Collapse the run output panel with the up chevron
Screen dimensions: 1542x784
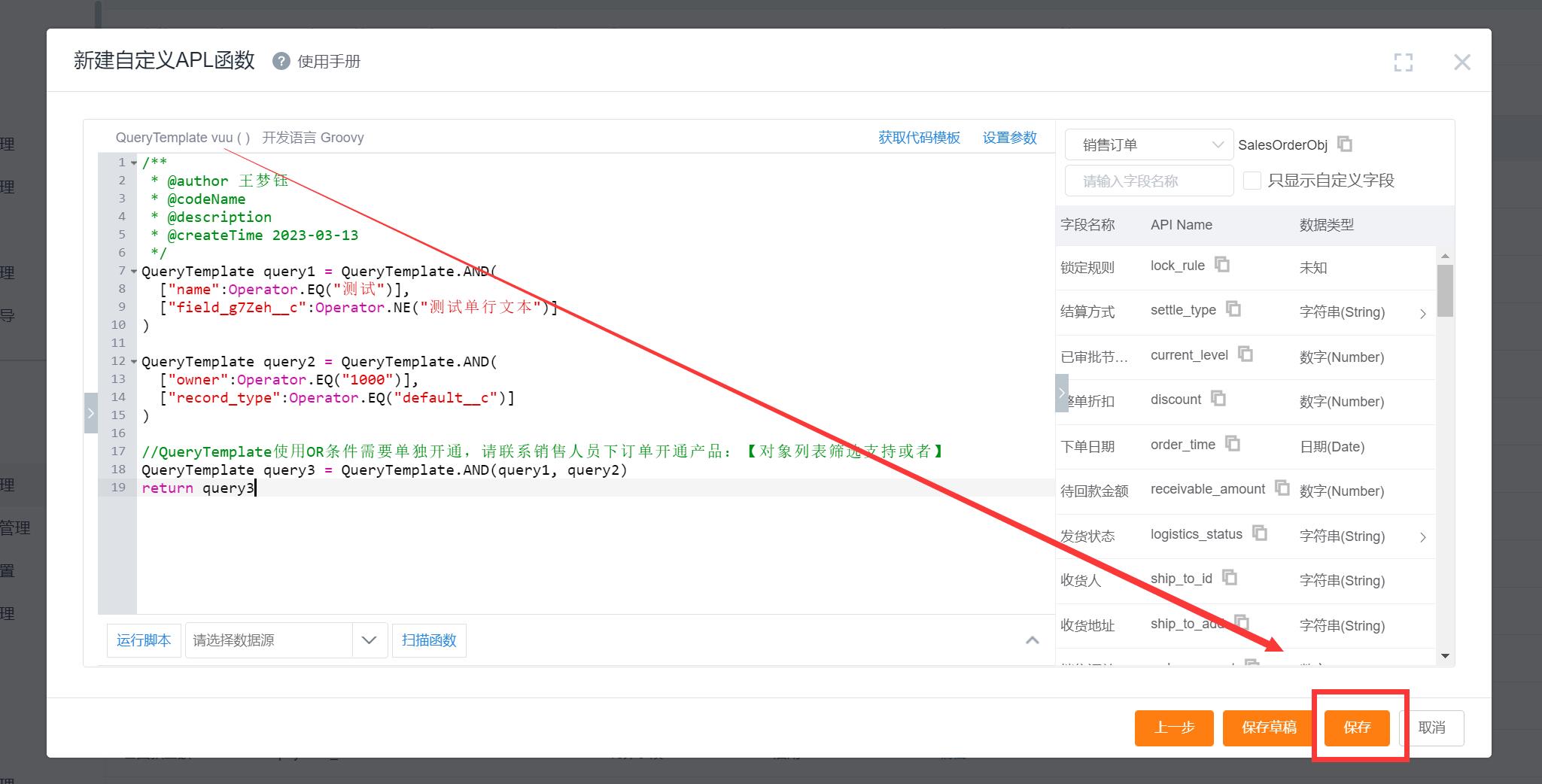click(1033, 640)
